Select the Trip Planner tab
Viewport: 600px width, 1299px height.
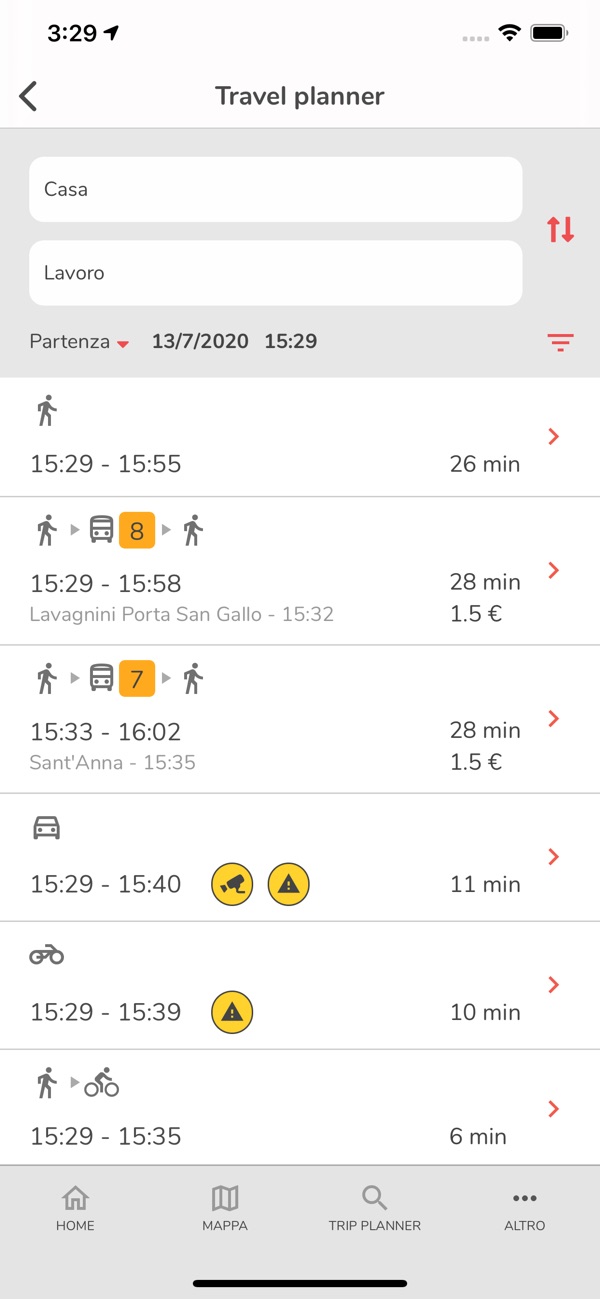375,1208
